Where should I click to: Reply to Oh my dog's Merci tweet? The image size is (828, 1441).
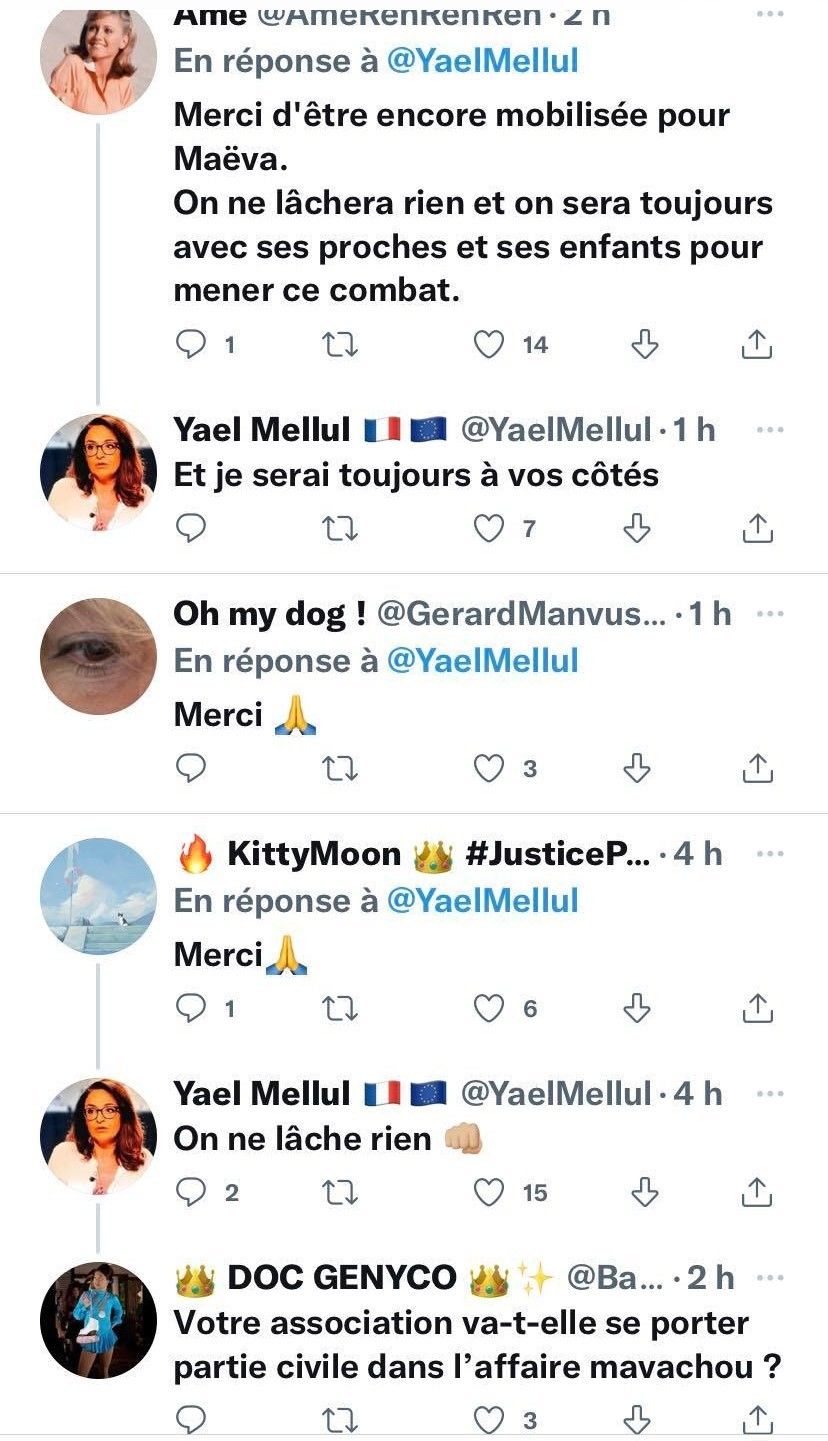191,768
